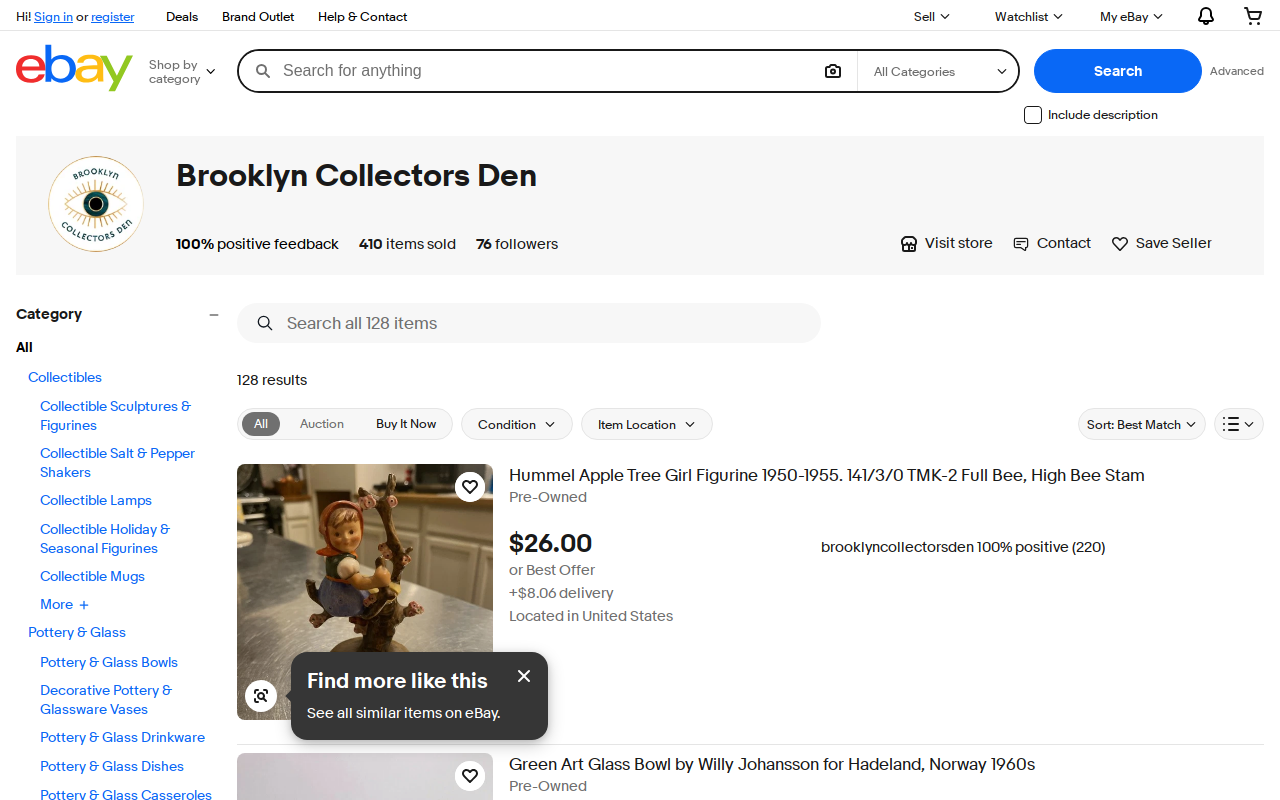Open the shopping cart icon
Viewport: 1280px width, 800px height.
pos(1253,16)
